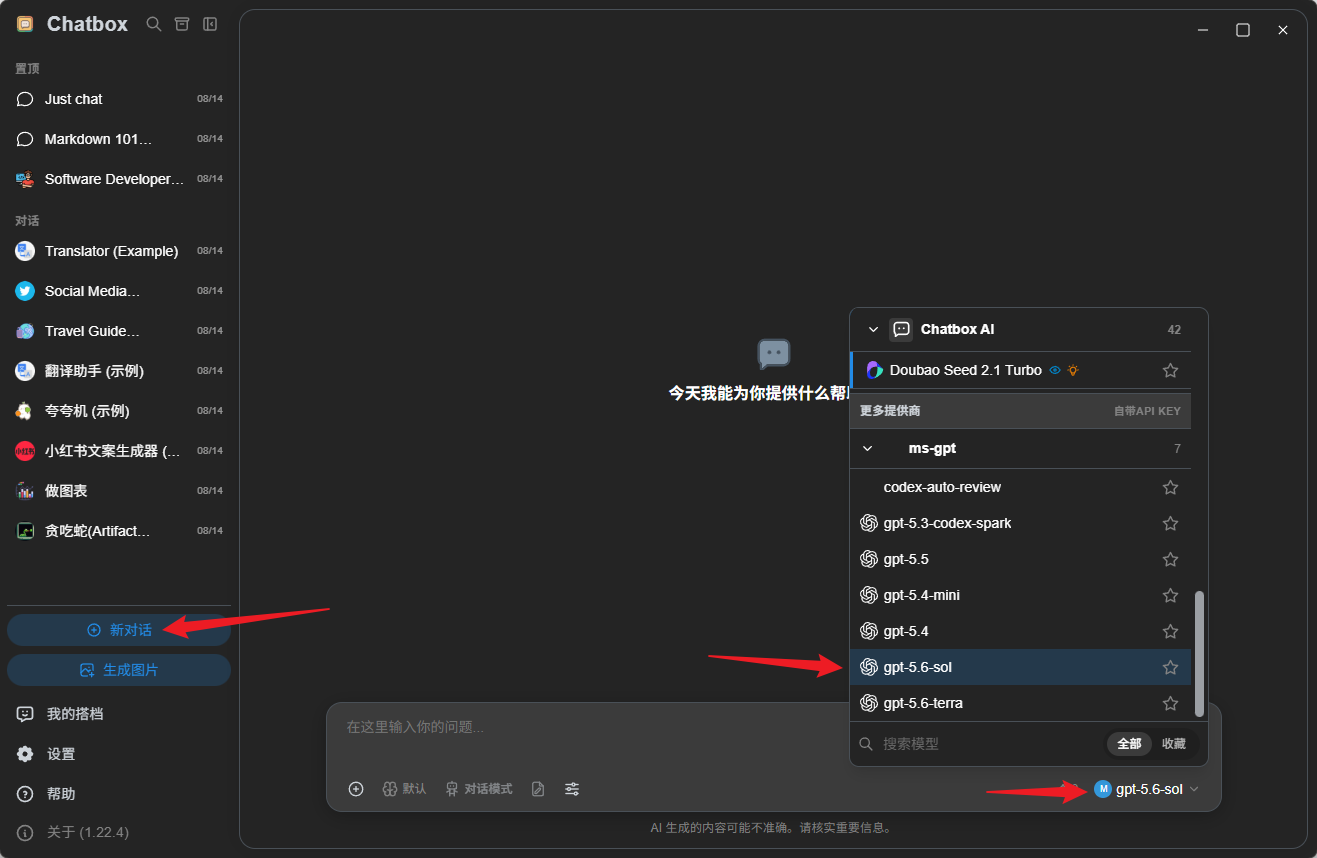The width and height of the screenshot is (1317, 858).
Task: Click the Travel Guide conversation icon
Action: 25,331
